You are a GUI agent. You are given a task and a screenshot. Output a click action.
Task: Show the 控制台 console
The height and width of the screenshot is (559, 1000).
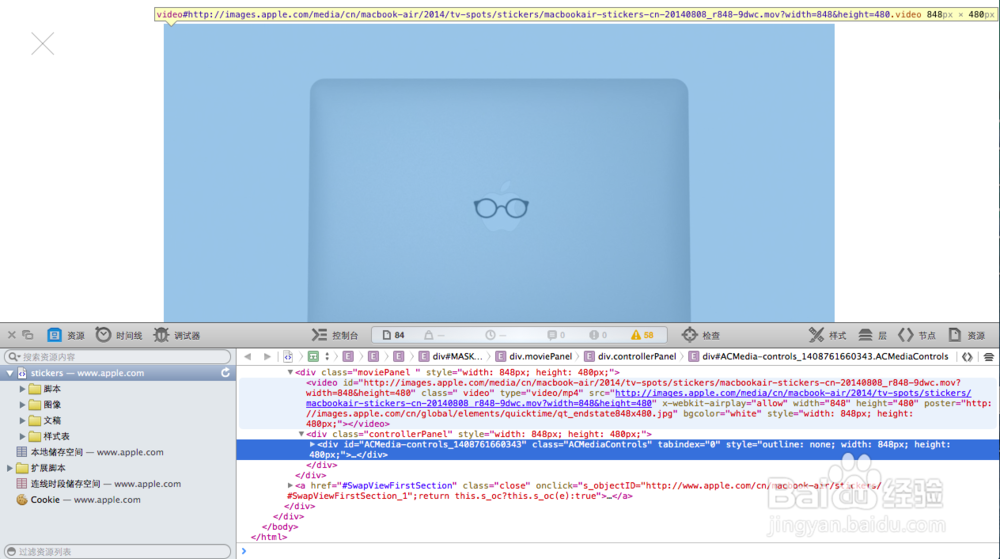(x=335, y=335)
